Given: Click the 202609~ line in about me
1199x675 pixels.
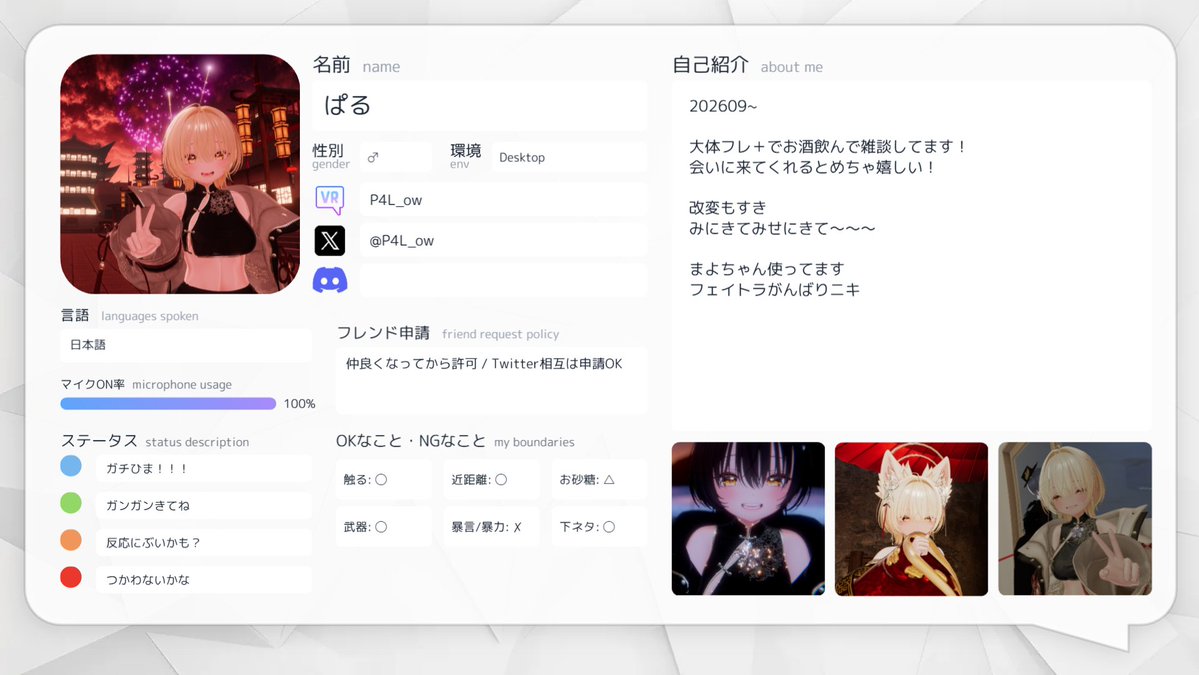Looking at the screenshot, I should 723,106.
